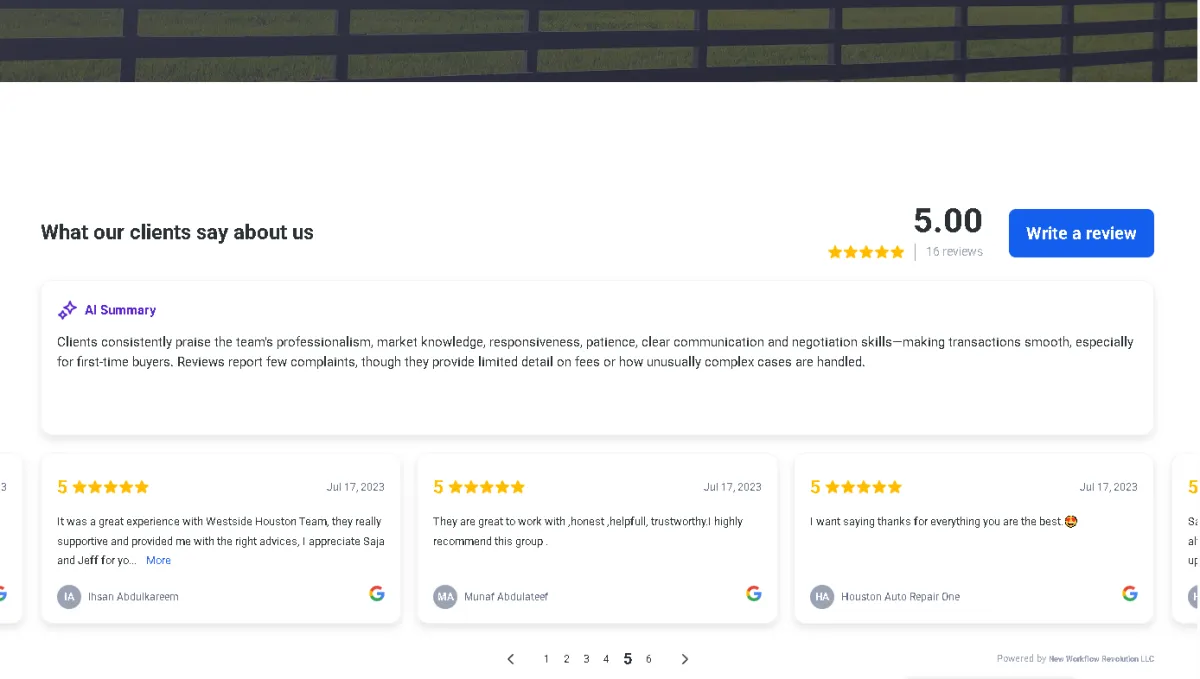Click the MA avatar for Munaf Abdulateef
Viewport: 1200px width, 679px height.
pos(445,597)
